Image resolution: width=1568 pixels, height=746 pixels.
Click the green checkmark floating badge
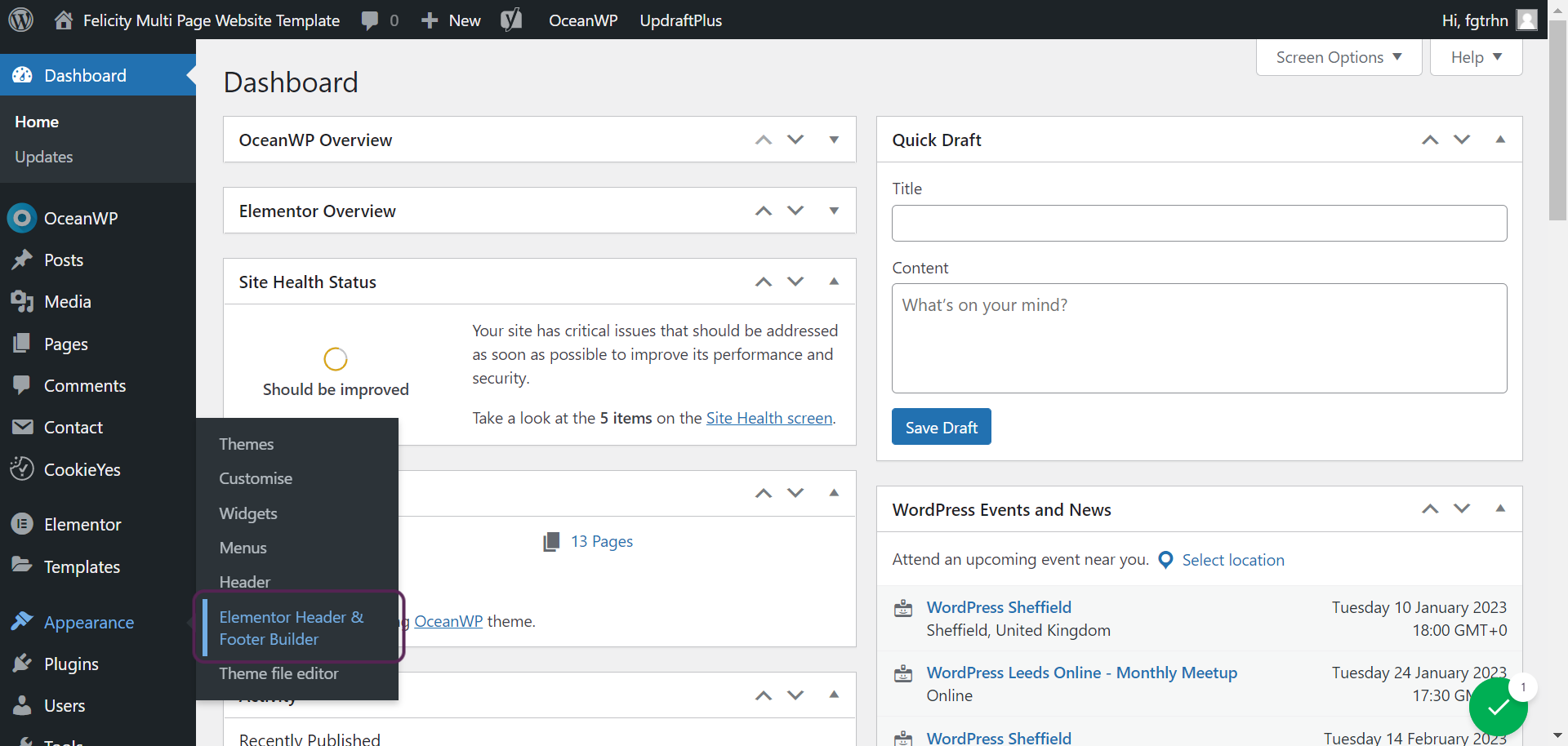(1498, 707)
